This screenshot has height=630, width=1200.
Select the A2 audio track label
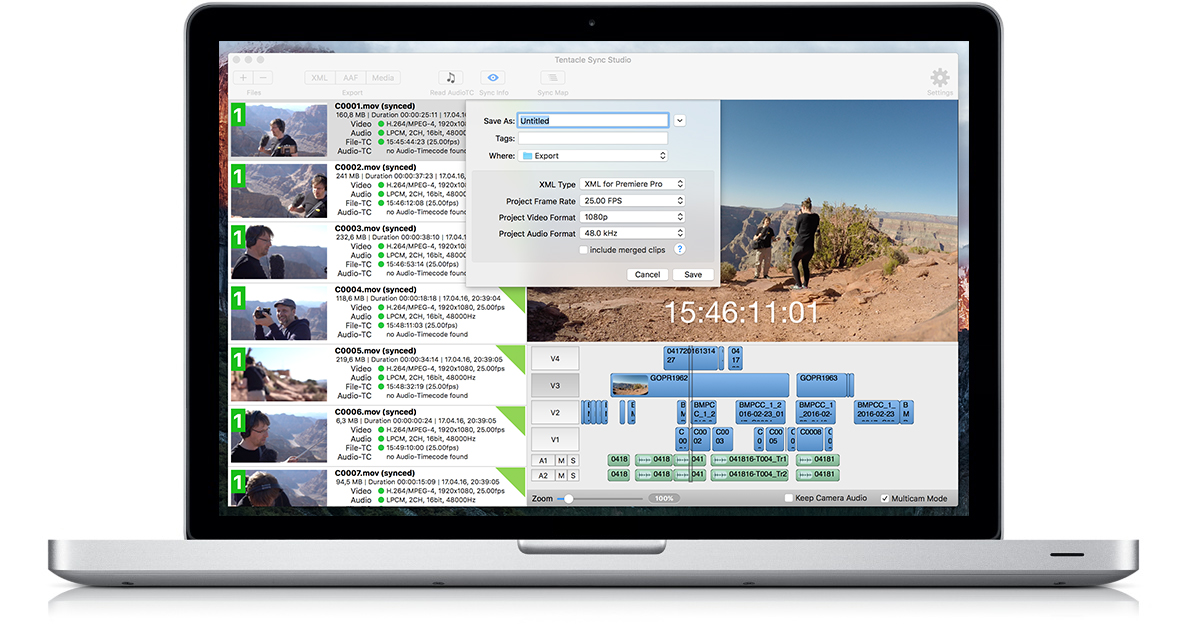[543, 474]
